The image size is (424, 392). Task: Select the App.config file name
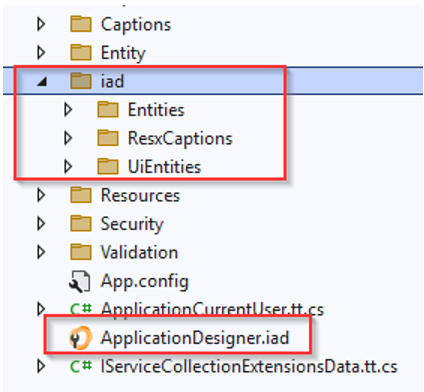[145, 282]
